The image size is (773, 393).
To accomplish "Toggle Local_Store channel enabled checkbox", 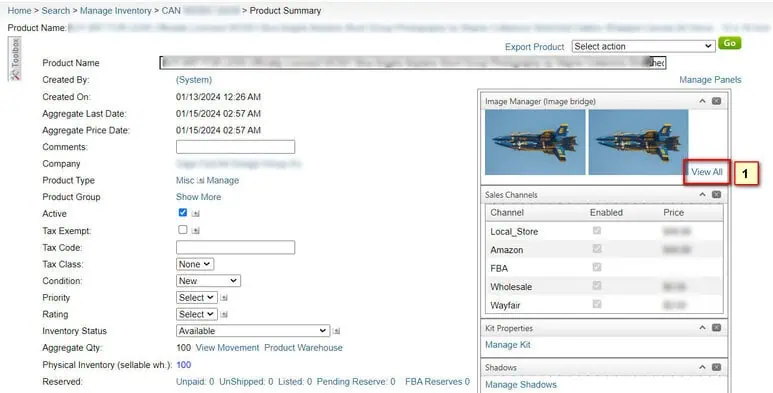I will 597,231.
